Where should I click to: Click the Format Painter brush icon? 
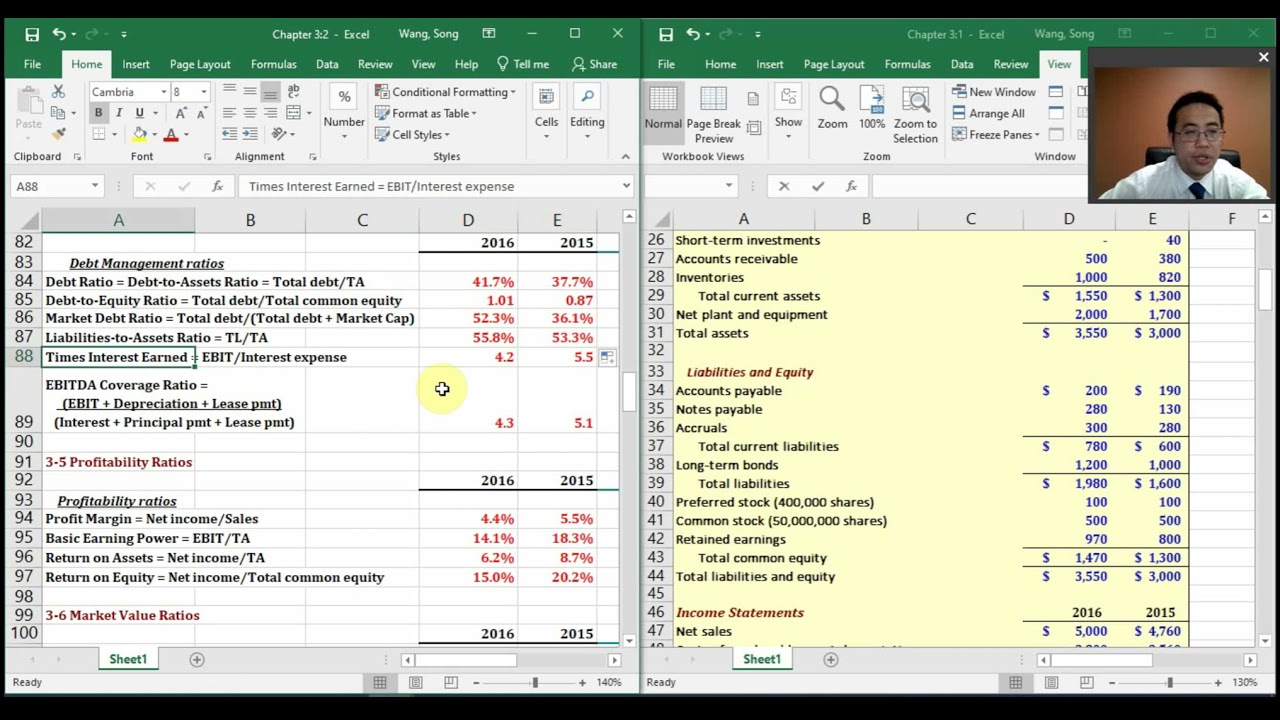pos(58,134)
